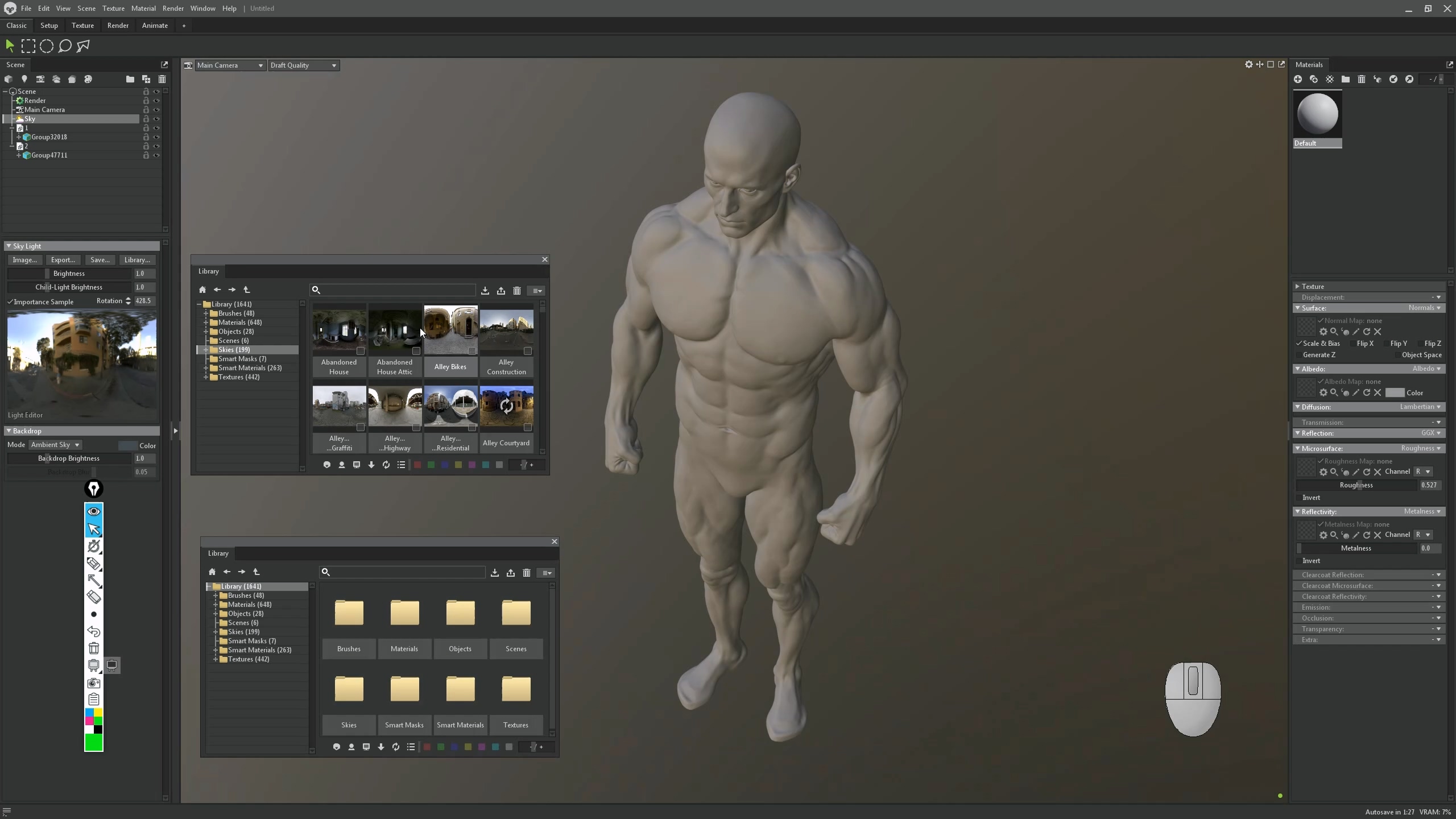Add a new material with the plus icon

pos(1298,79)
